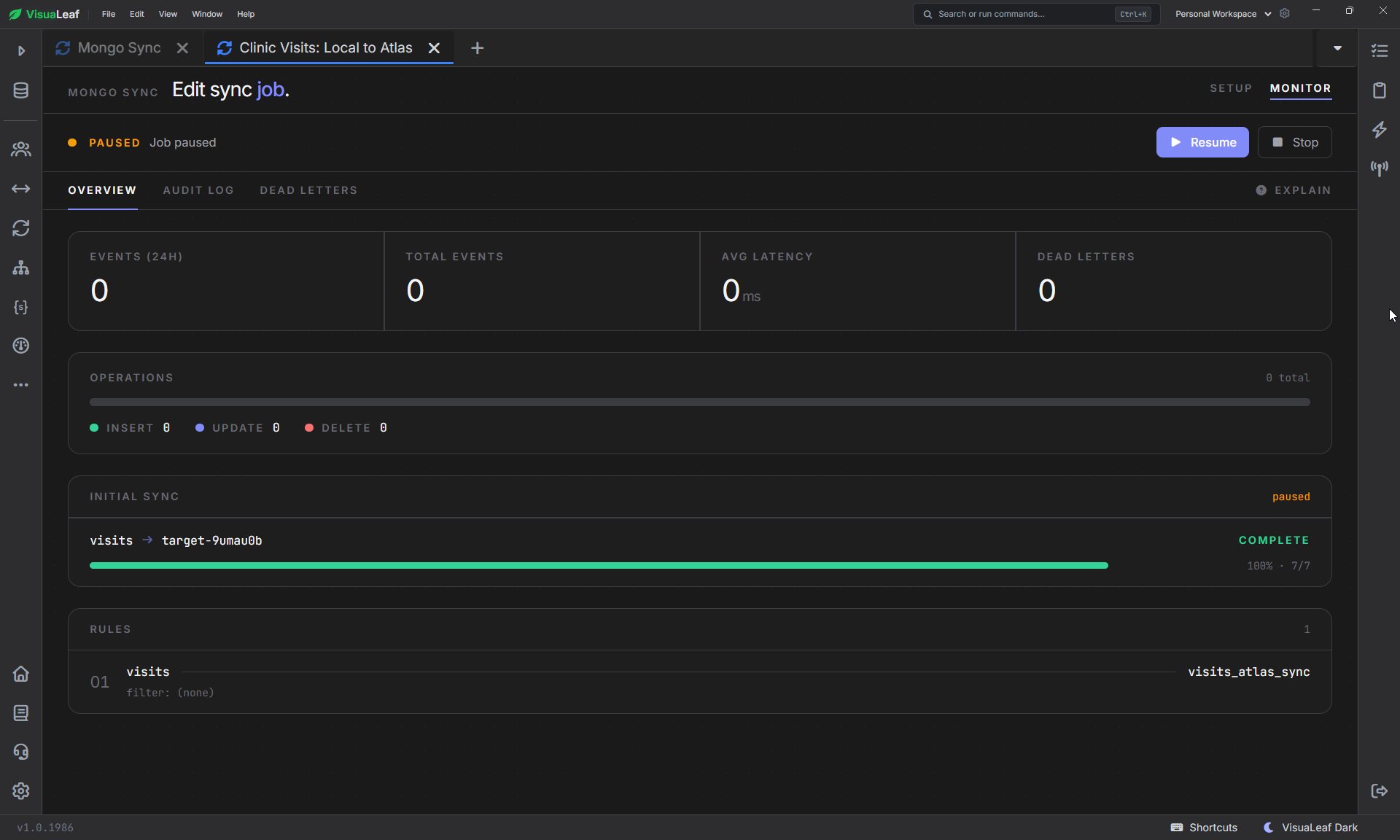Viewport: 1400px width, 840px height.
Task: Show more sidebar items via ellipsis
Action: pos(21,385)
